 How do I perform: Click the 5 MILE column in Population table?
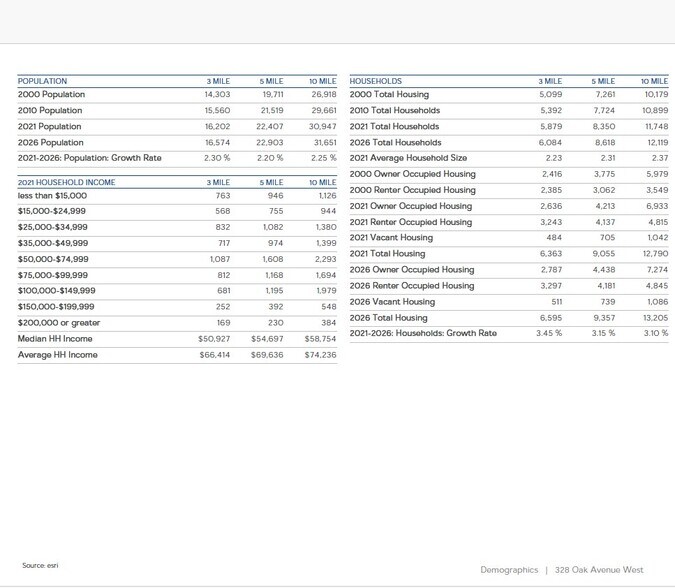tap(271, 81)
